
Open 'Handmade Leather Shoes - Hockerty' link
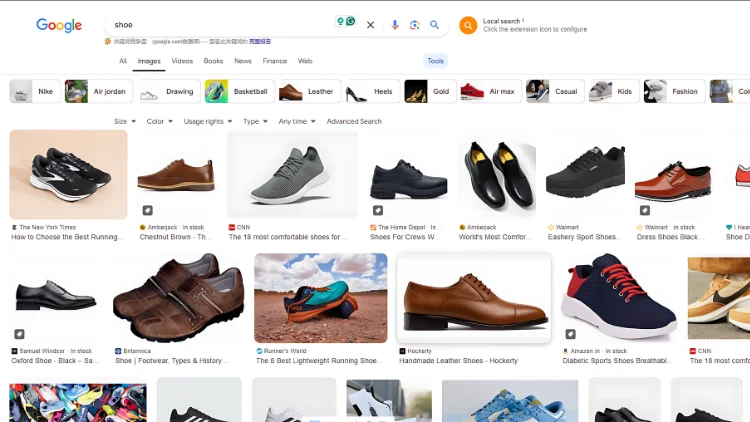tap(458, 361)
